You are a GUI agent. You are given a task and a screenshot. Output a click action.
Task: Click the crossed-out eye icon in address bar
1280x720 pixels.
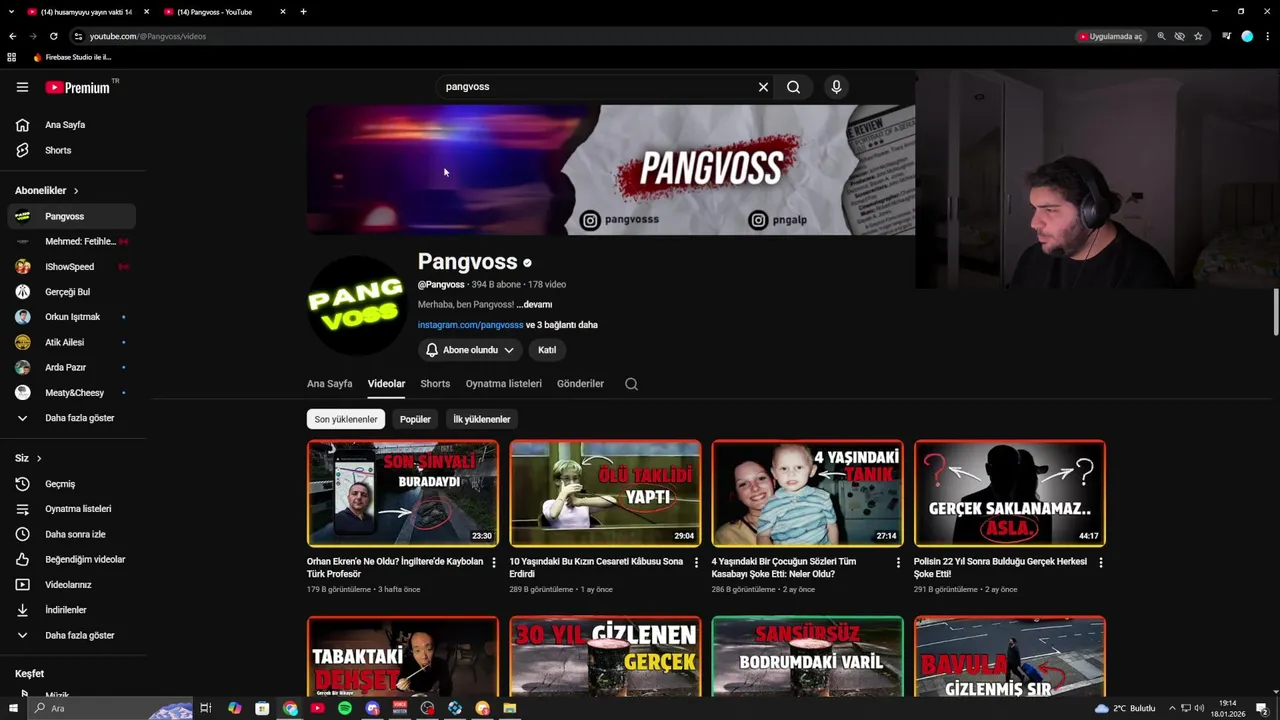(1180, 36)
